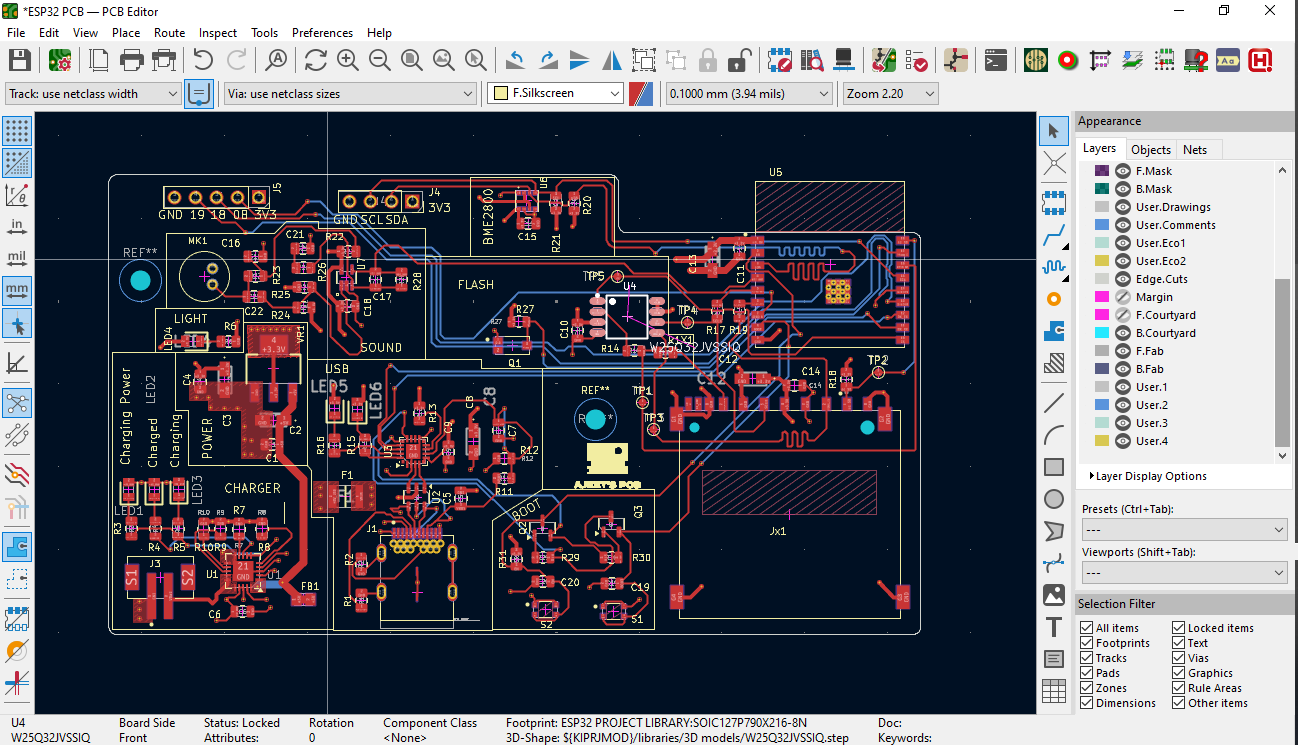The width and height of the screenshot is (1298, 745).
Task: Select the Draw line tool
Action: click(x=1053, y=403)
